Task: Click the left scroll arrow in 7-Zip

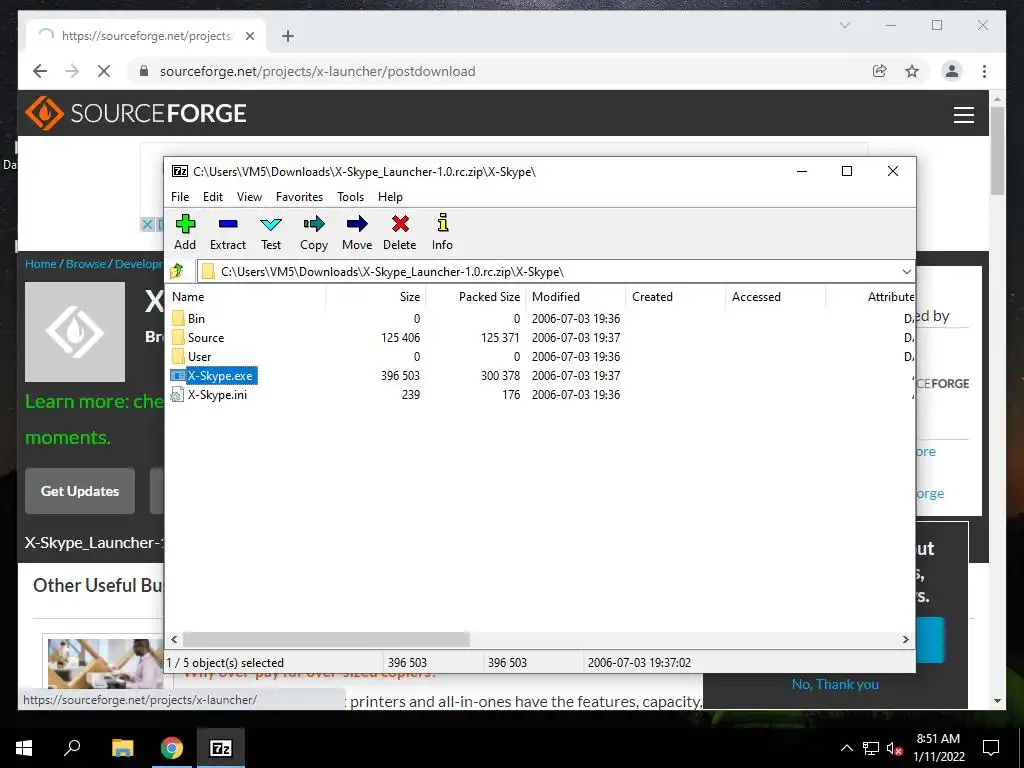Action: (x=174, y=639)
